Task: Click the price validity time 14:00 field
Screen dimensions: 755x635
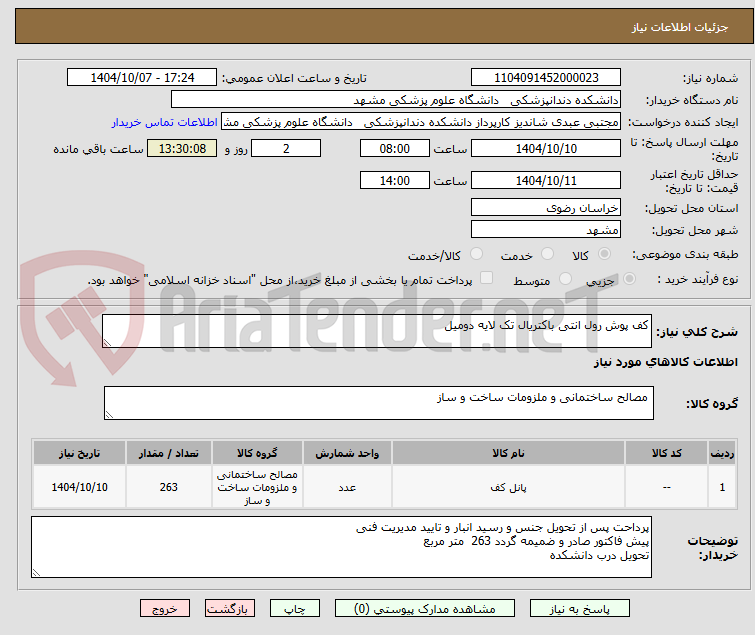Action: [395, 180]
